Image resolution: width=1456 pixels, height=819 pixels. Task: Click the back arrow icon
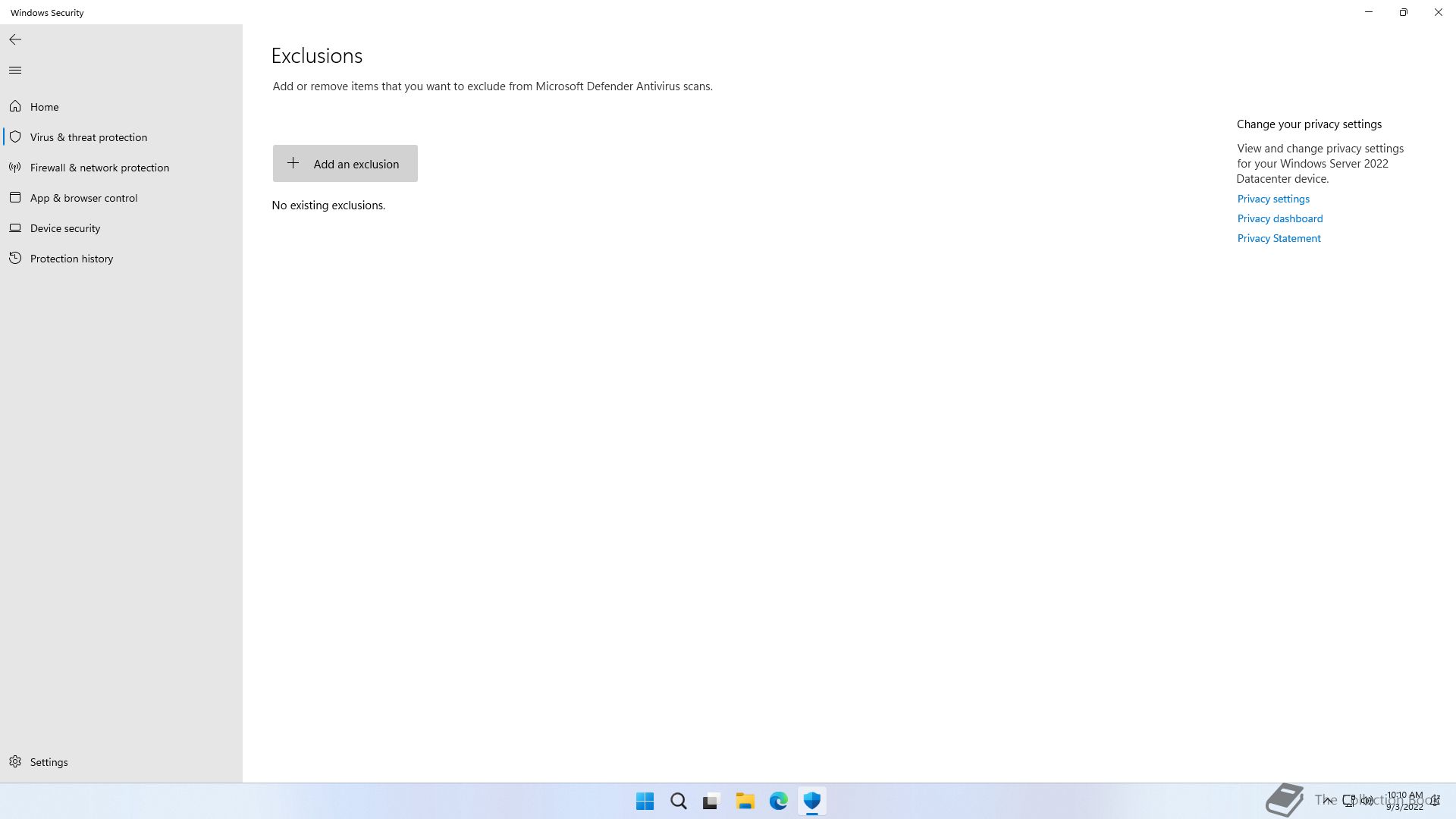click(15, 39)
